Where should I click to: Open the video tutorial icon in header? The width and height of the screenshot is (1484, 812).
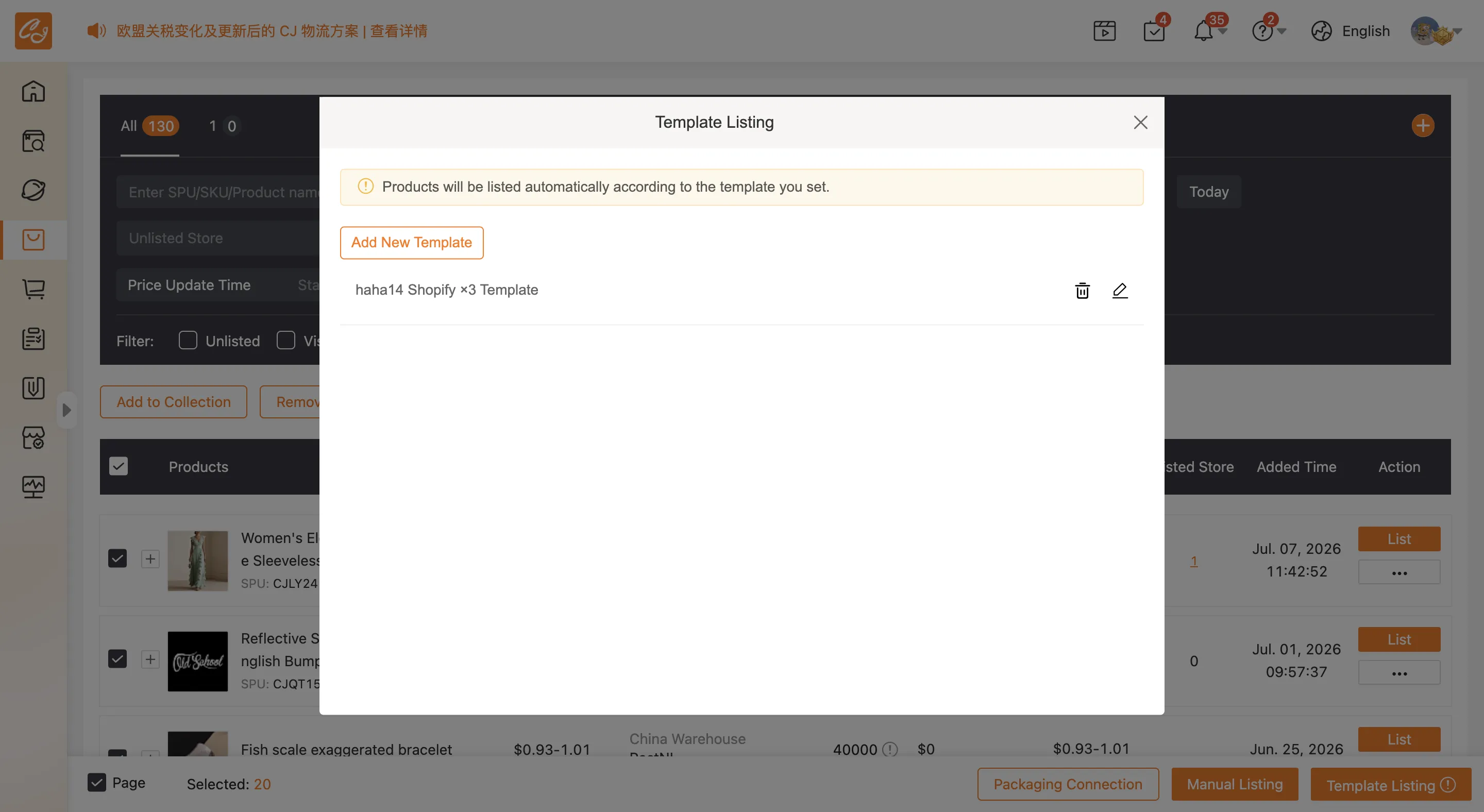tap(1104, 30)
